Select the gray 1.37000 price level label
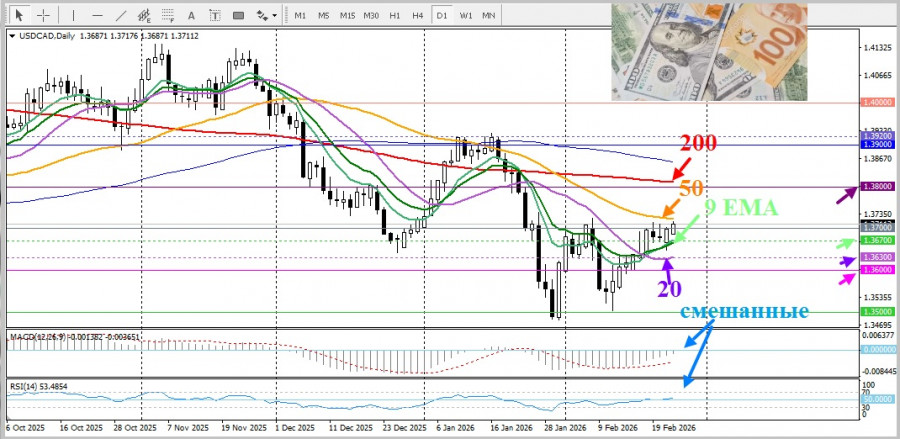 [x=878, y=228]
